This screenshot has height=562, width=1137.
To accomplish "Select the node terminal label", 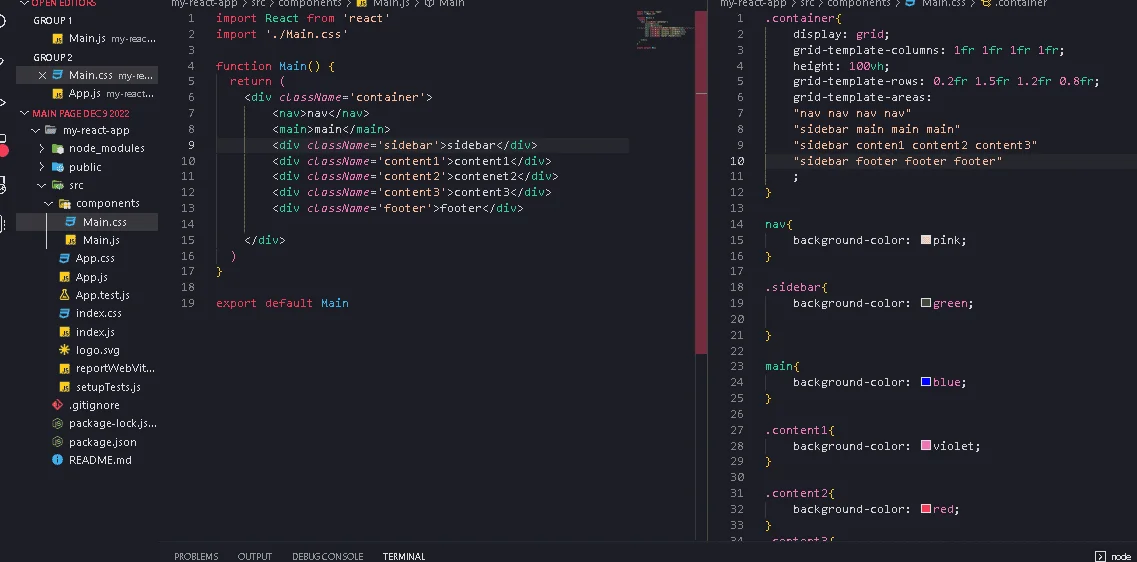I will (x=1120, y=556).
